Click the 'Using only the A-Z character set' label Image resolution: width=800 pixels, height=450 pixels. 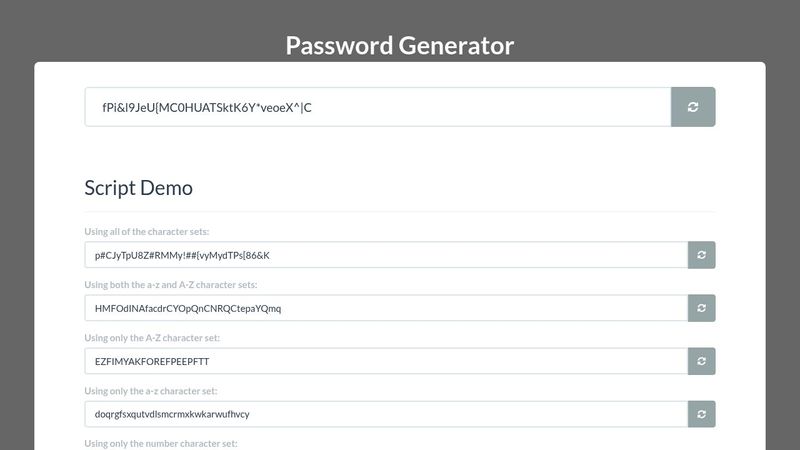[x=152, y=338]
